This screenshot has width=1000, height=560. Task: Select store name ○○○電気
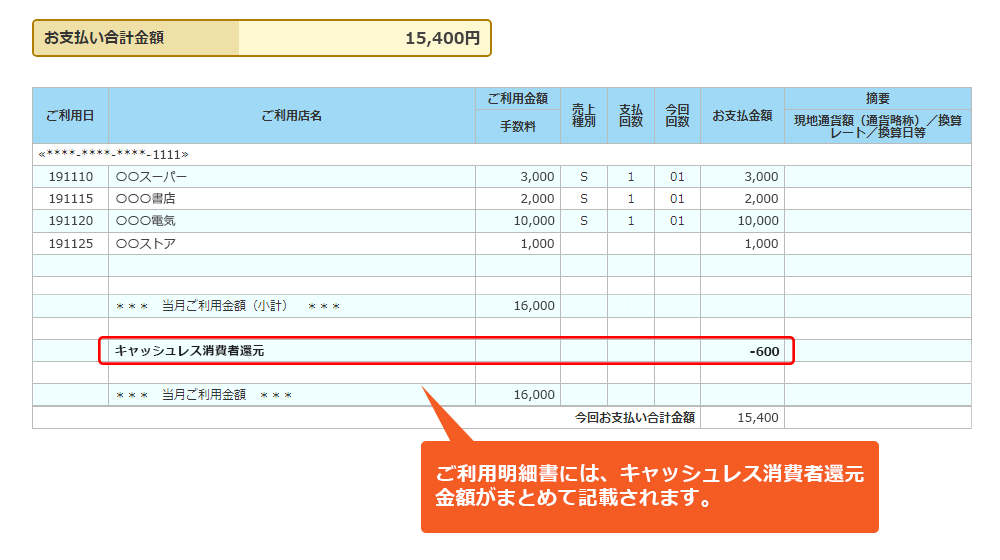click(x=145, y=221)
